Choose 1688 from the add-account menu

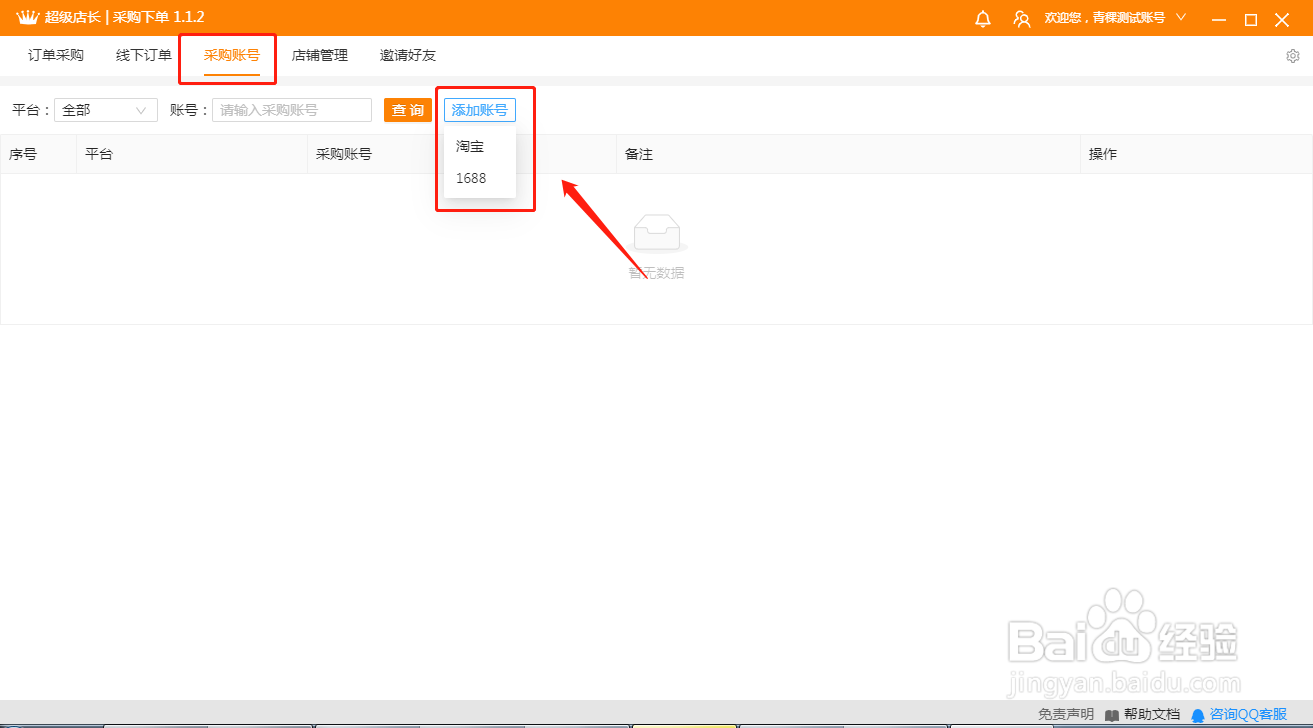pos(480,178)
